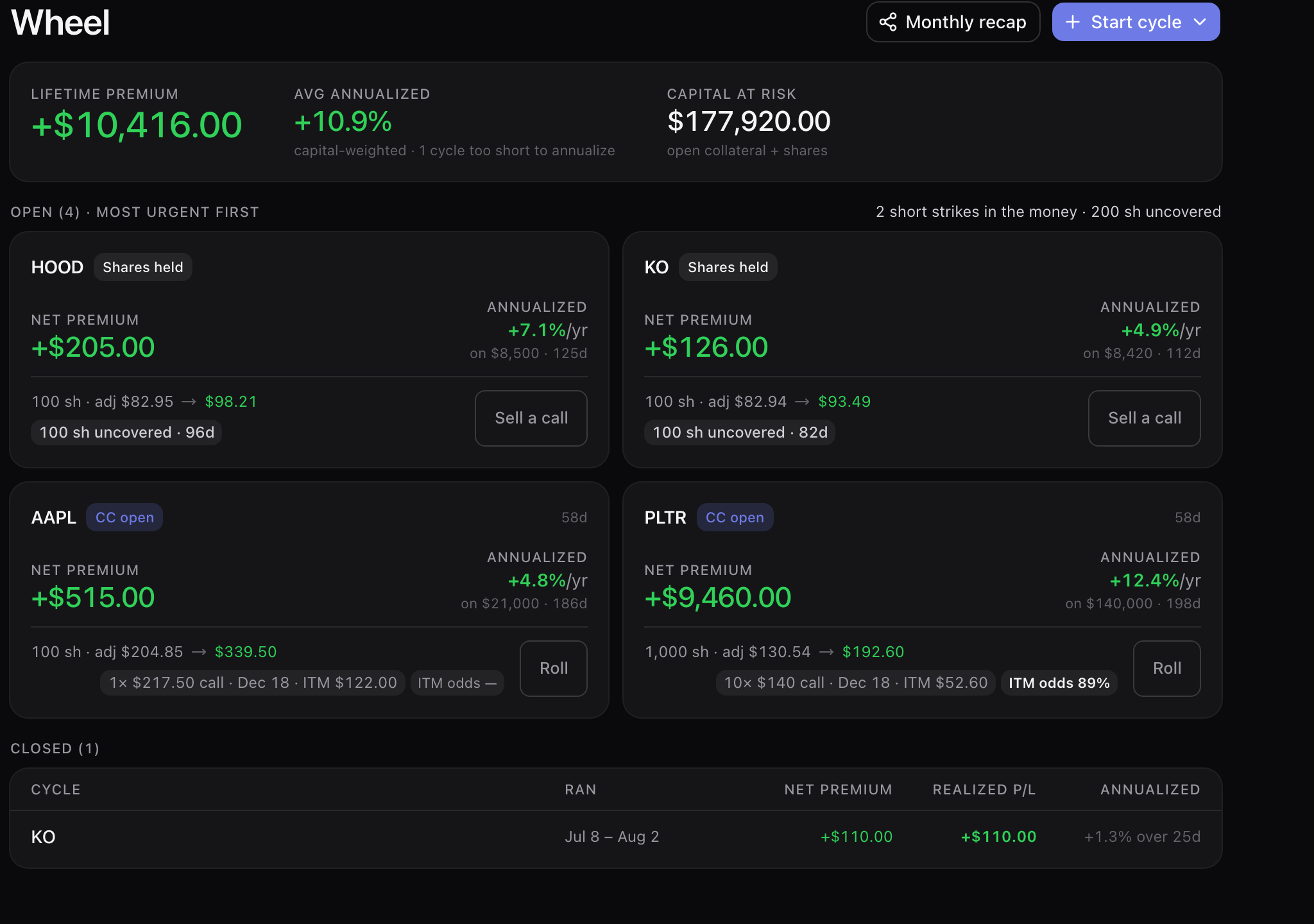Image resolution: width=1314 pixels, height=924 pixels.
Task: Click HOOD 100 sh uncovered 96d chip
Action: click(126, 432)
